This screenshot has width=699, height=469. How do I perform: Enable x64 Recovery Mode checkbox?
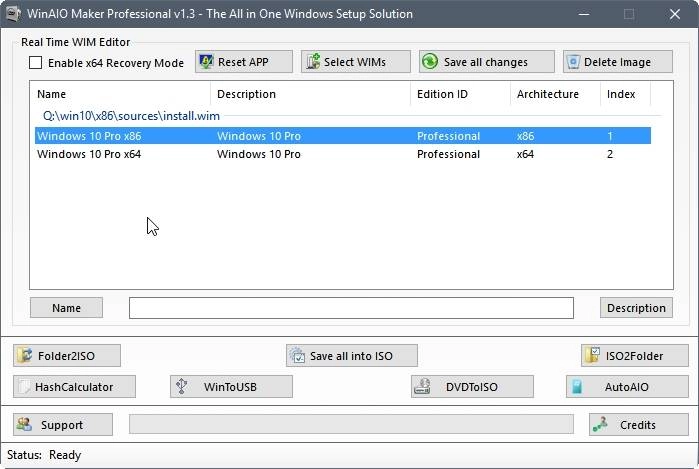coord(35,62)
